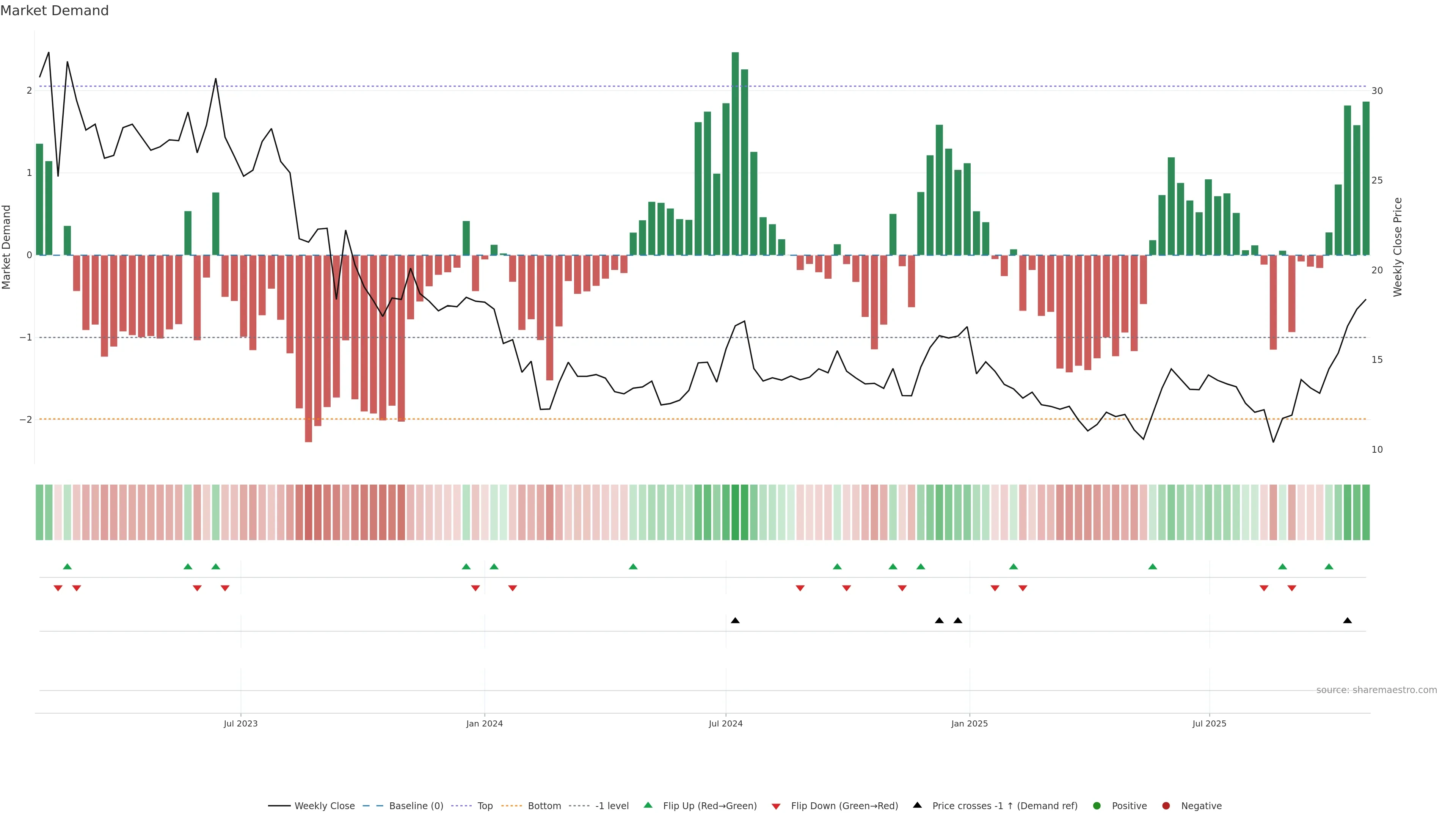Click the source: sharemaestro.com text
The height and width of the screenshot is (819, 1456).
coord(1376,690)
